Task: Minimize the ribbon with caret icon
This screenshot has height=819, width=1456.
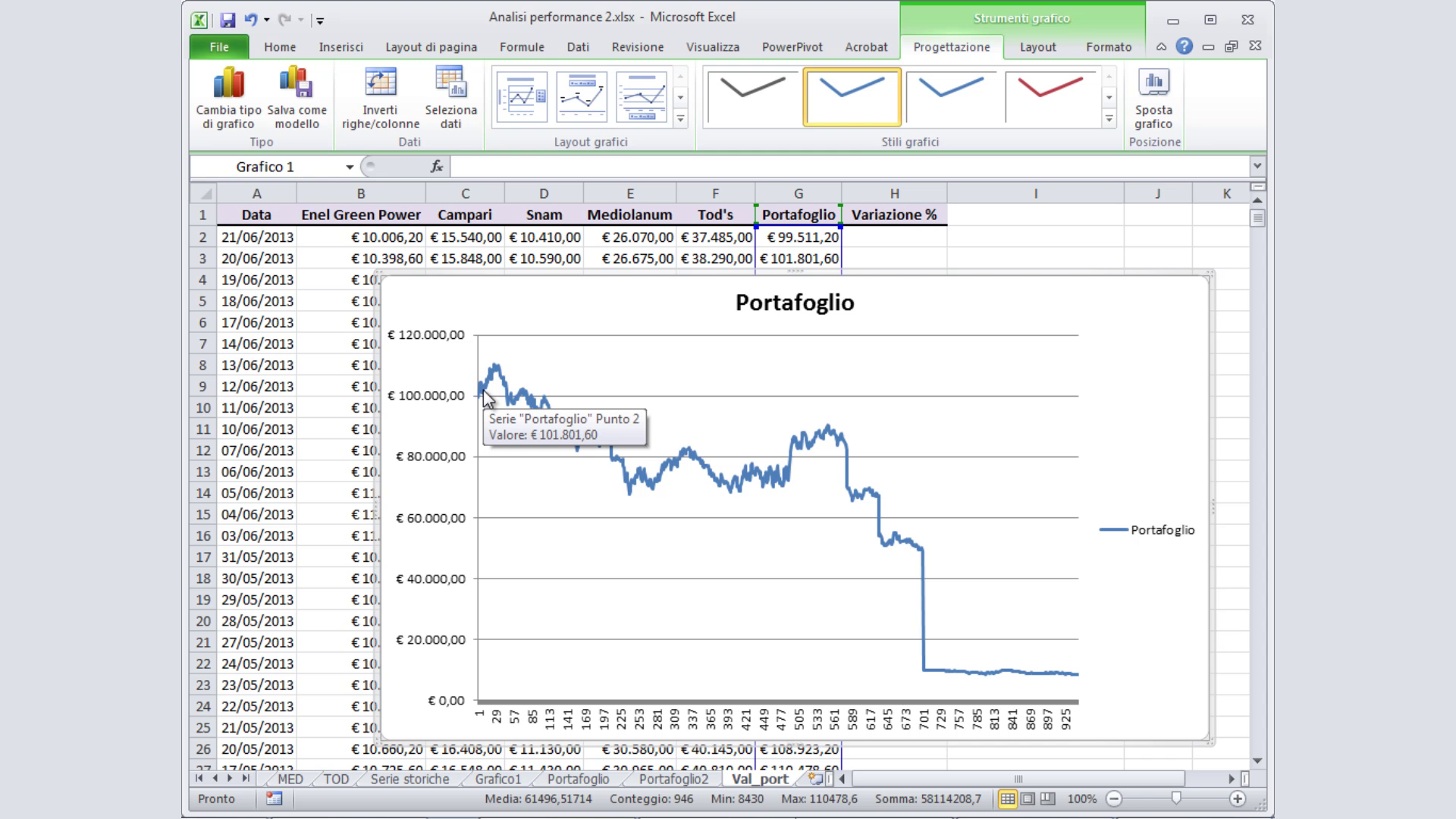Action: [1161, 46]
